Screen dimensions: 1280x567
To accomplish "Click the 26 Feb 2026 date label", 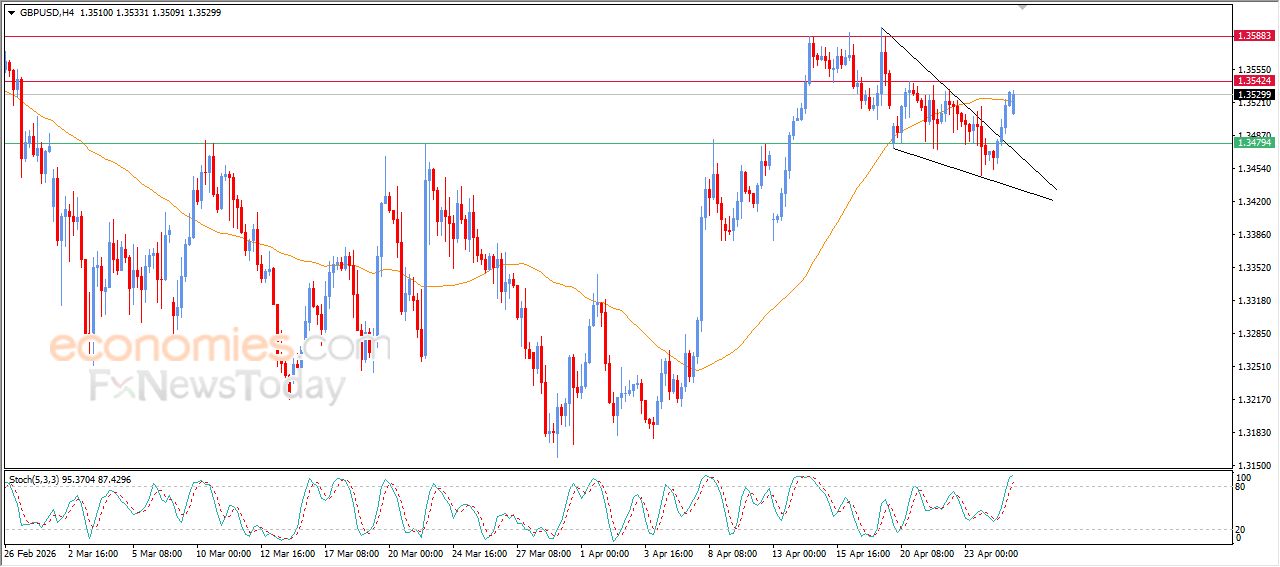I will (x=31, y=553).
